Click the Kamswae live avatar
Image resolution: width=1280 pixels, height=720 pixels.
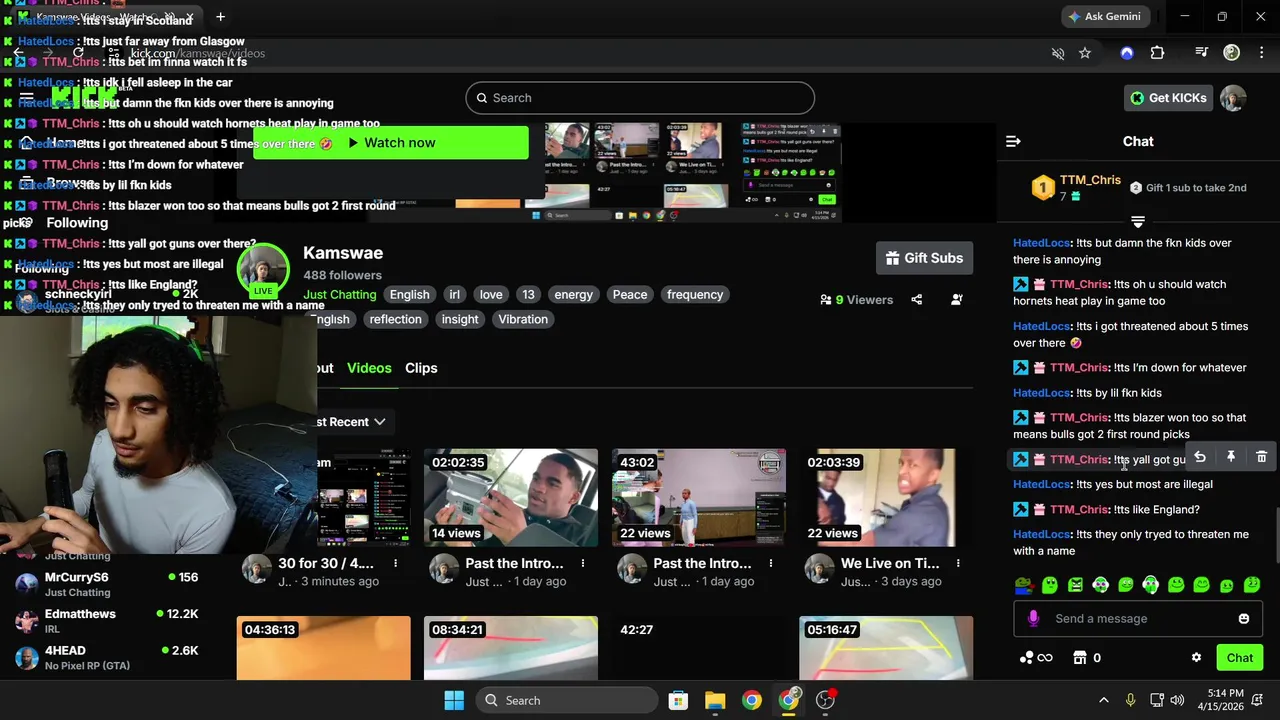click(263, 271)
